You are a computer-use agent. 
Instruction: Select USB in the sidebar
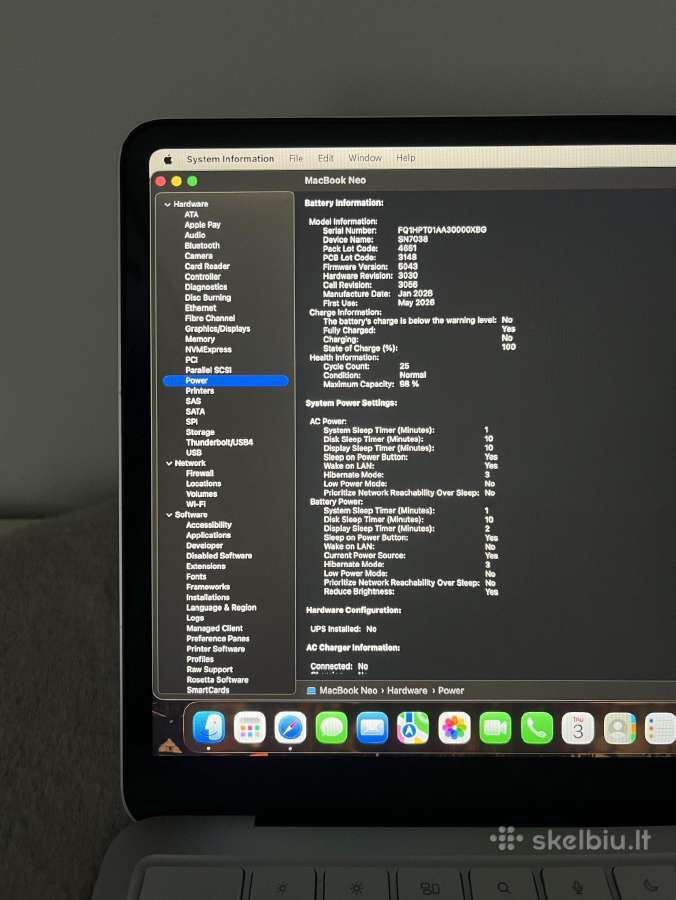[193, 453]
